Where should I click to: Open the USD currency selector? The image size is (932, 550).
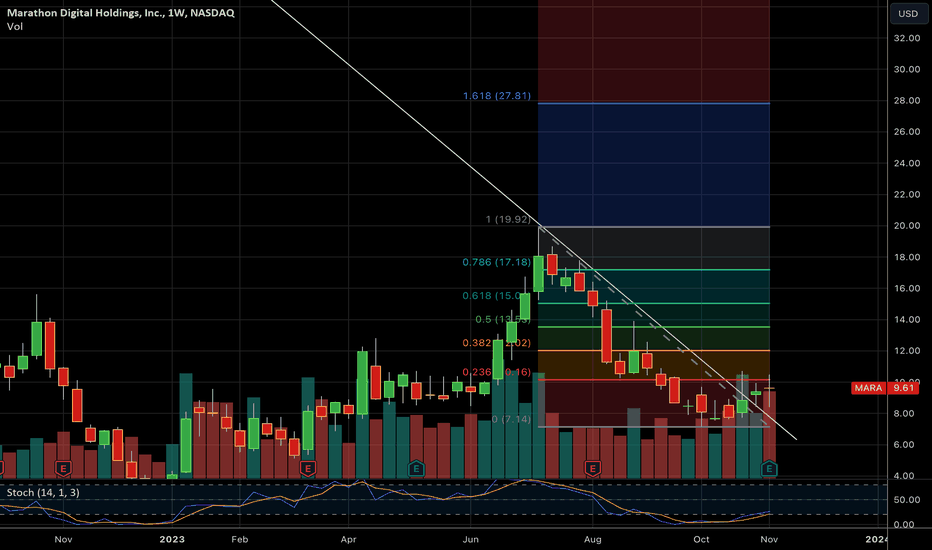coord(908,13)
